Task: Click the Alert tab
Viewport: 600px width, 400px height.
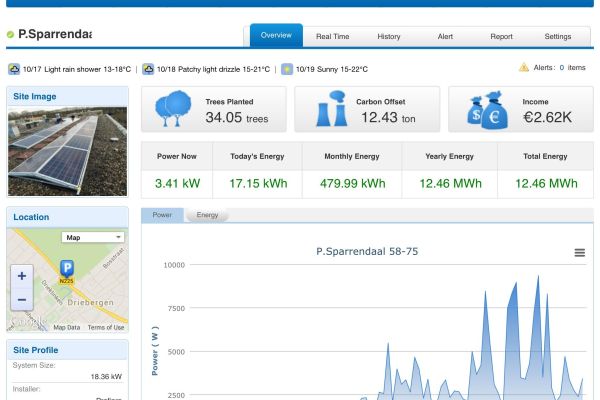Action: 445,36
